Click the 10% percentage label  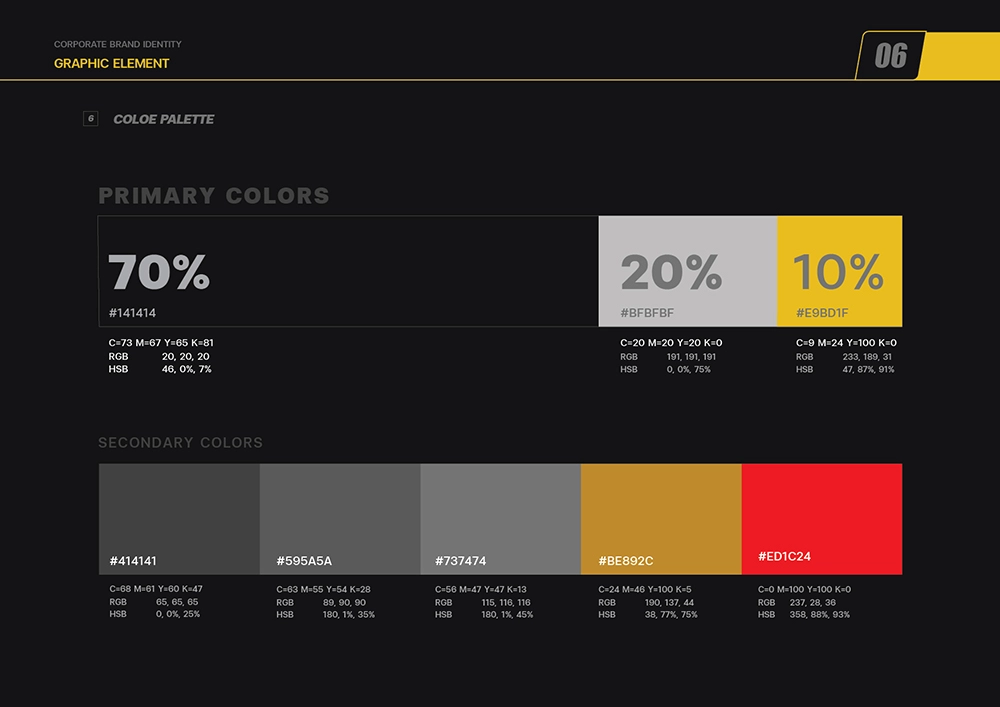[838, 272]
